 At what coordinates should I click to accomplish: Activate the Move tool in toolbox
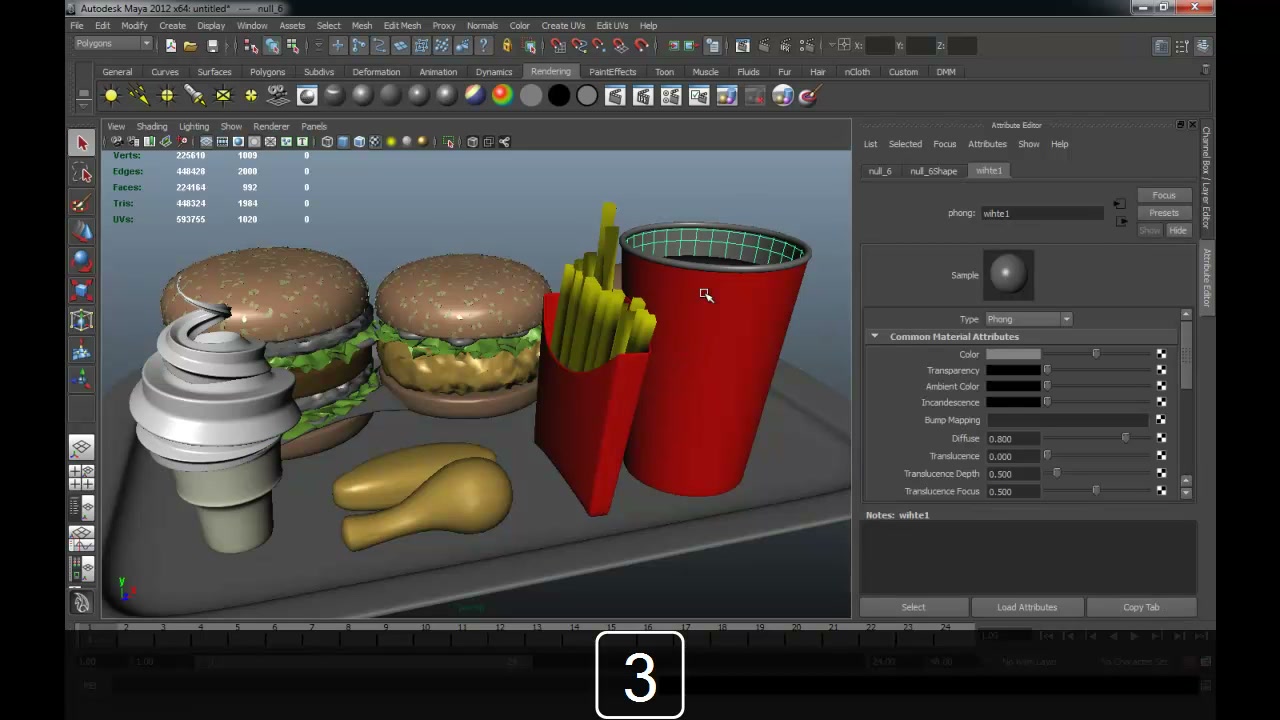tap(82, 232)
